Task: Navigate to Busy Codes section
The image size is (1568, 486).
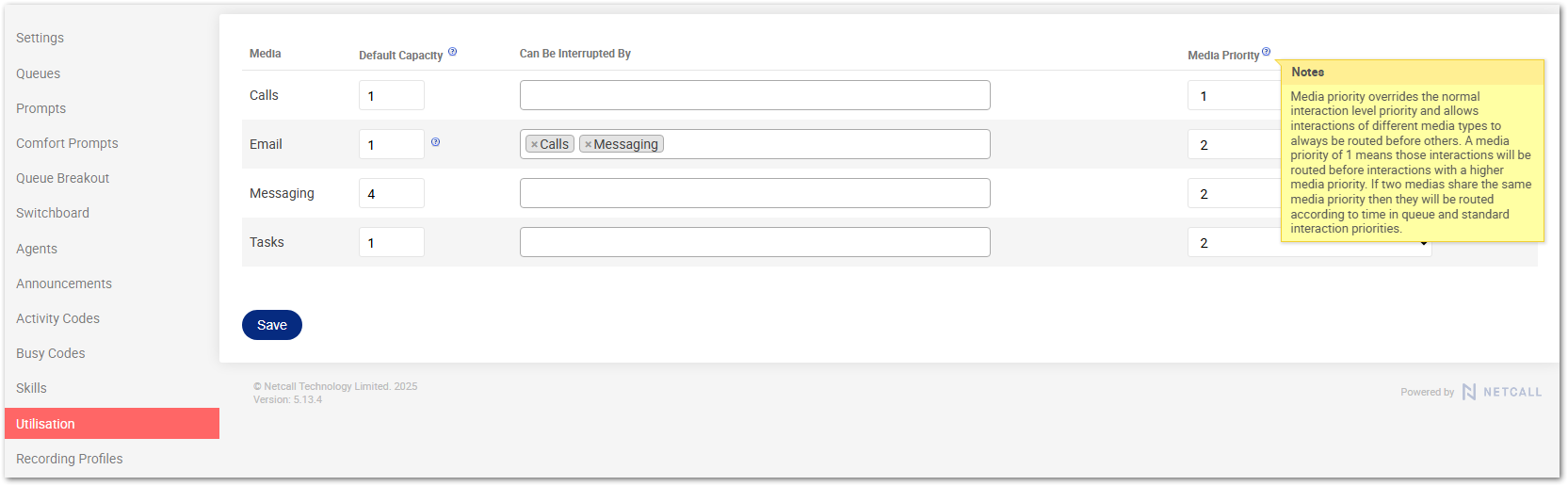Action: pos(50,353)
